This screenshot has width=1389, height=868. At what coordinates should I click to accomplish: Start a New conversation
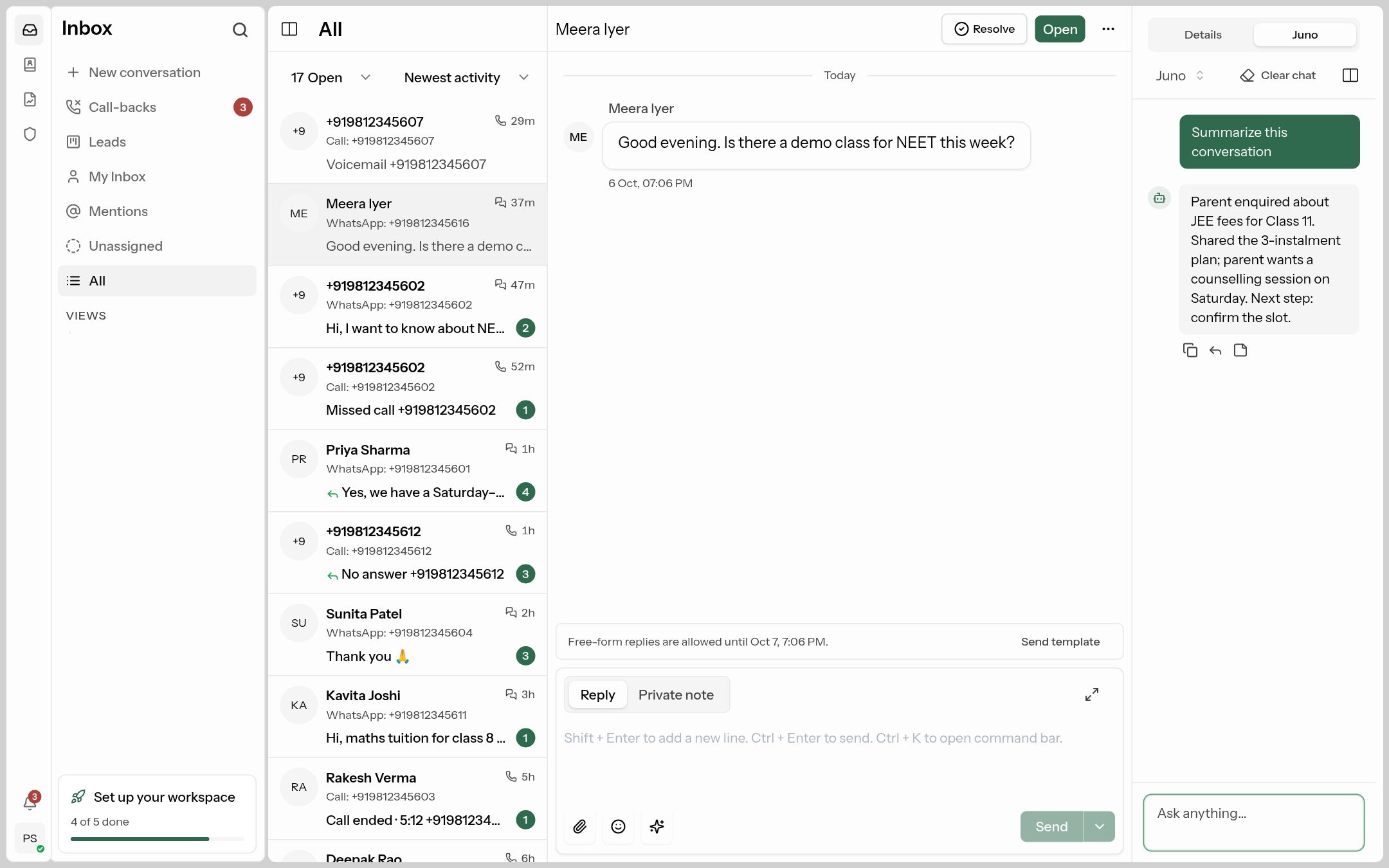click(x=157, y=73)
